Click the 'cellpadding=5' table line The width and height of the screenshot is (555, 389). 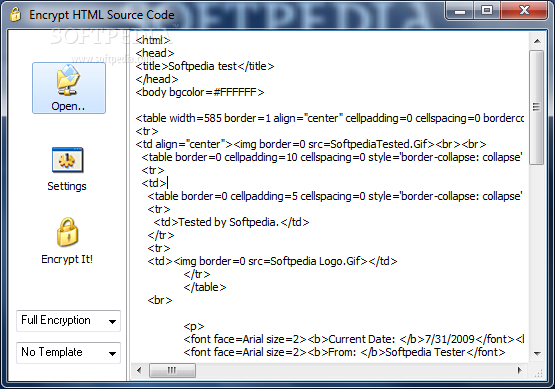coord(335,196)
